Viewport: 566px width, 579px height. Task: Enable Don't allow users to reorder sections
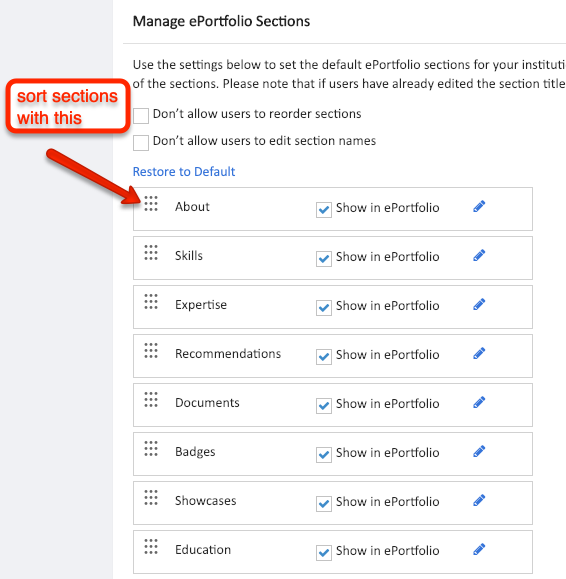141,116
